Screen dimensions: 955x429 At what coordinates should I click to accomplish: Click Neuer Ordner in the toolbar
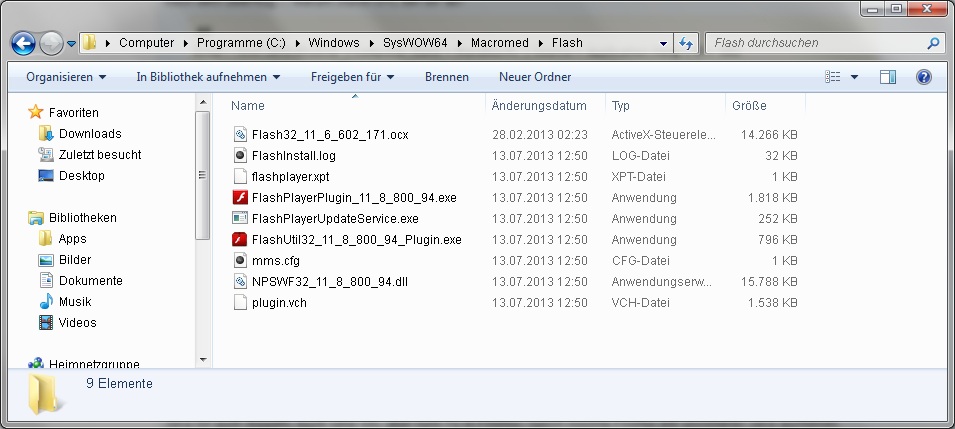[535, 77]
